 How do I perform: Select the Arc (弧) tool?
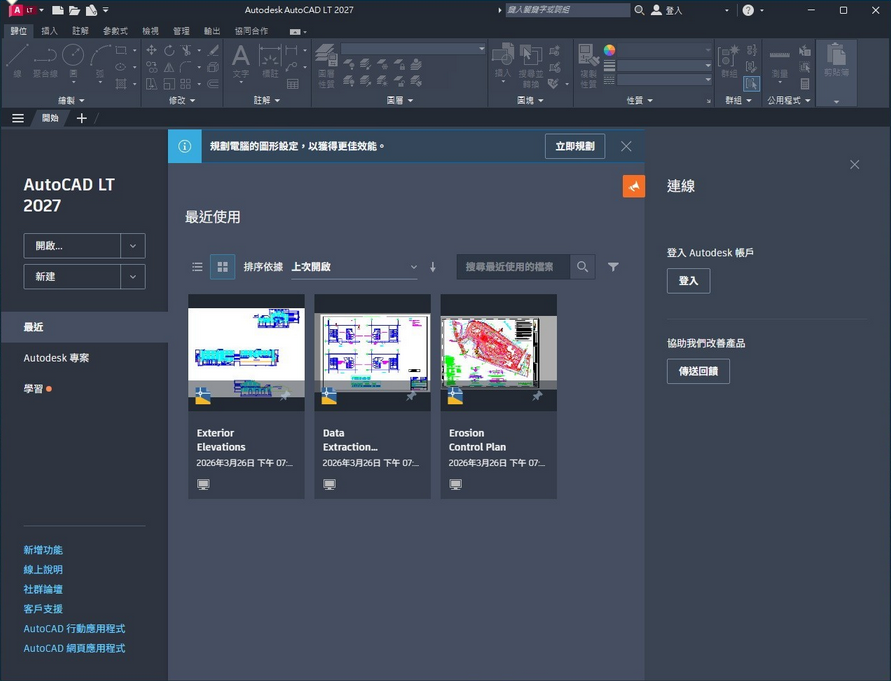click(x=100, y=60)
